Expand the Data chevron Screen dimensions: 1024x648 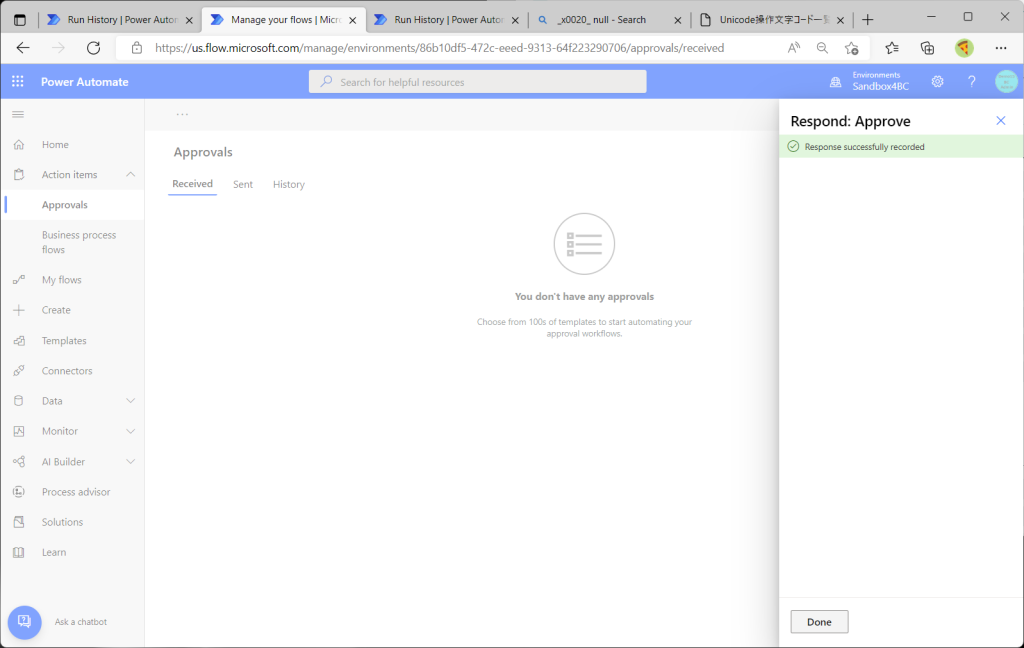pos(131,400)
